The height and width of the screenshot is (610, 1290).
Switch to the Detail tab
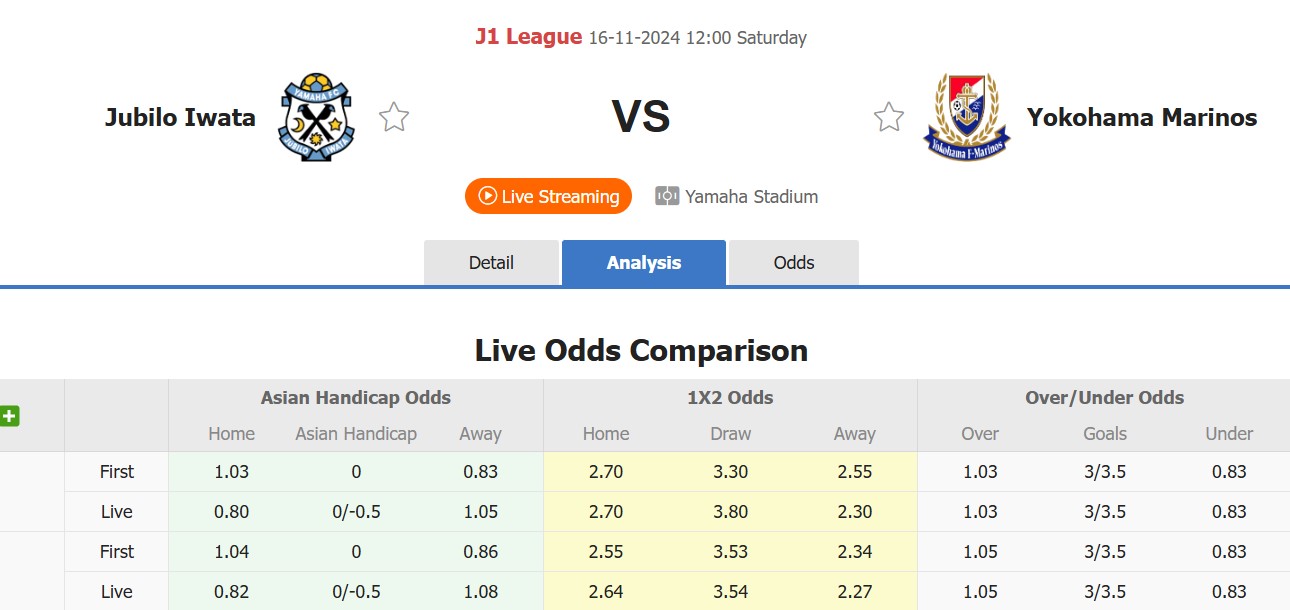[x=491, y=262]
